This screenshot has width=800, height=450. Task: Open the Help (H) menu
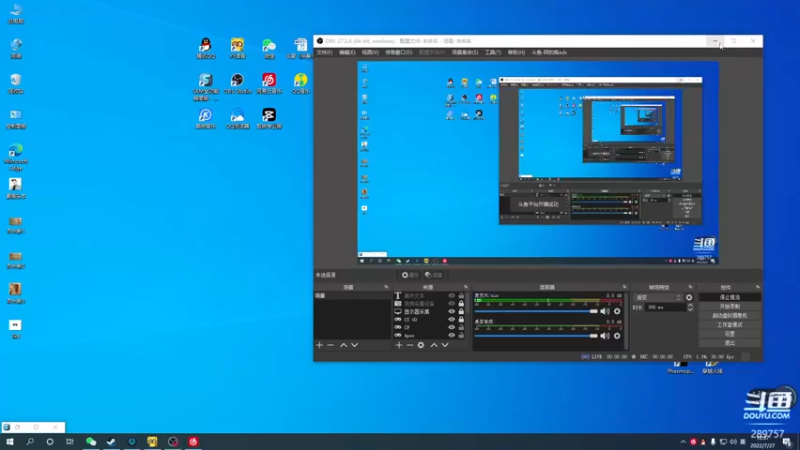coord(516,53)
